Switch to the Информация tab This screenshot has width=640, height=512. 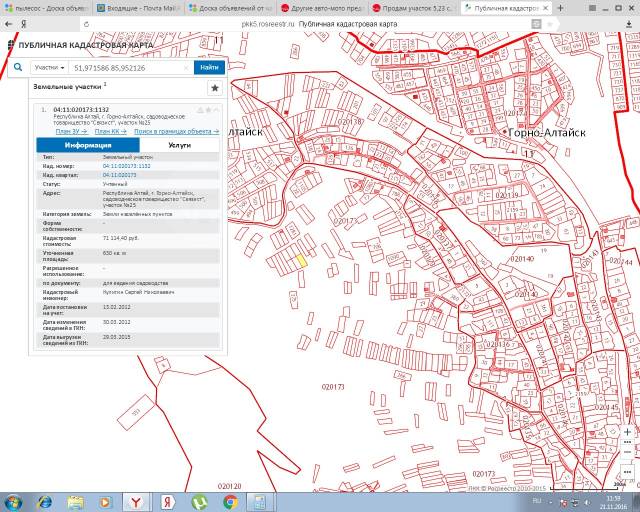tap(88, 145)
